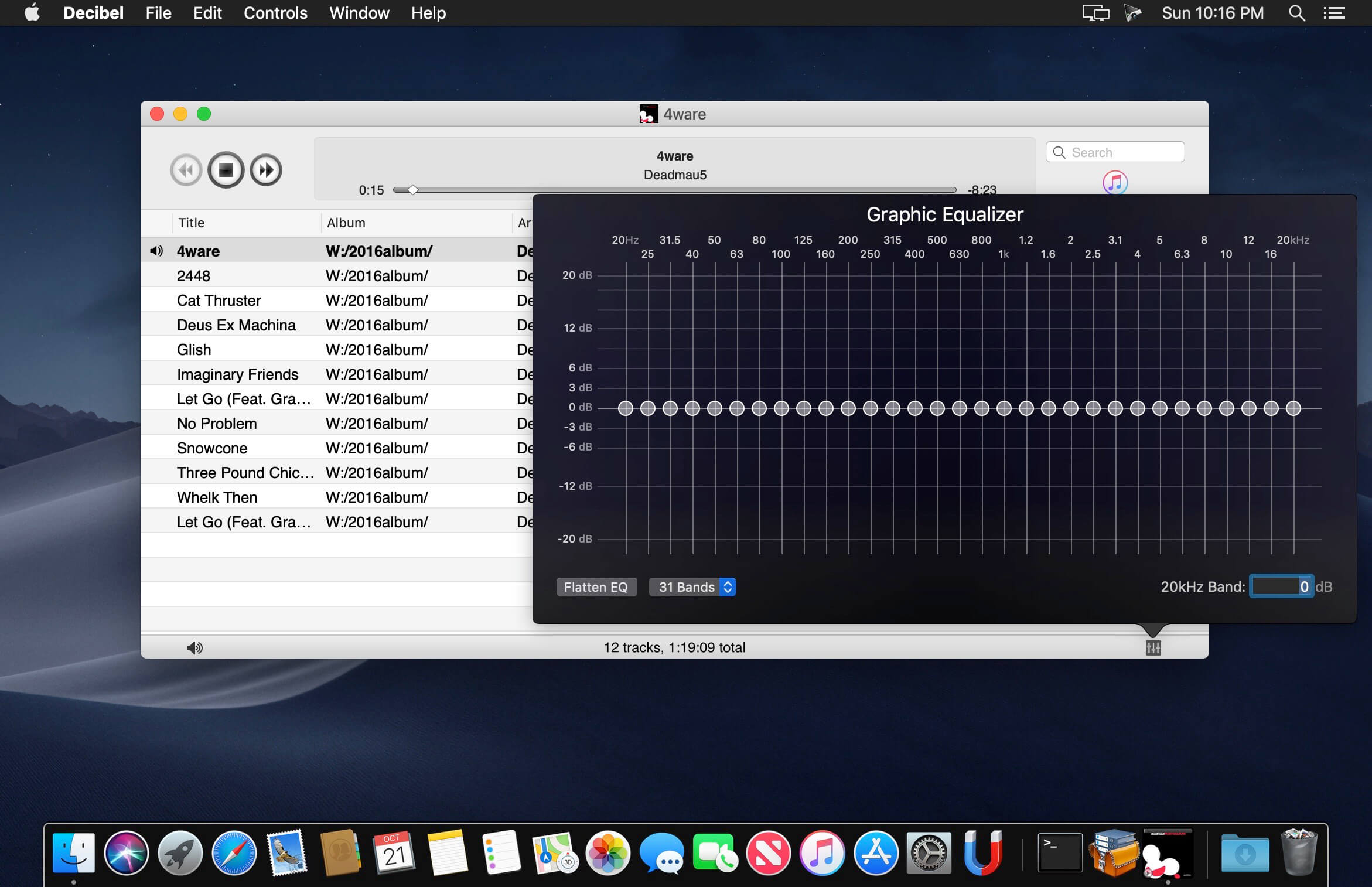Open Messages from the dock
This screenshot has width=1372, height=887.
(662, 854)
